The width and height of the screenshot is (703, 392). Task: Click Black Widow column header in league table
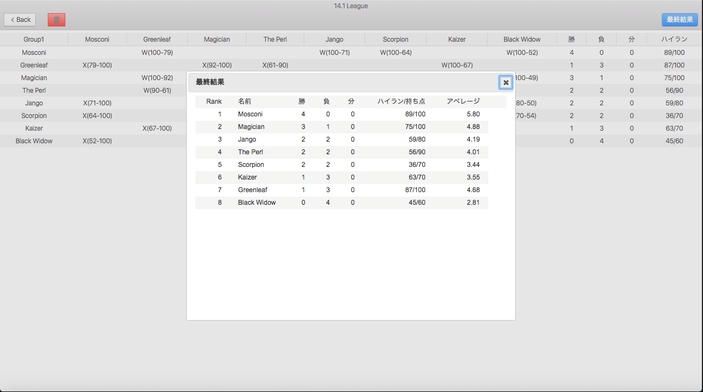(522, 39)
